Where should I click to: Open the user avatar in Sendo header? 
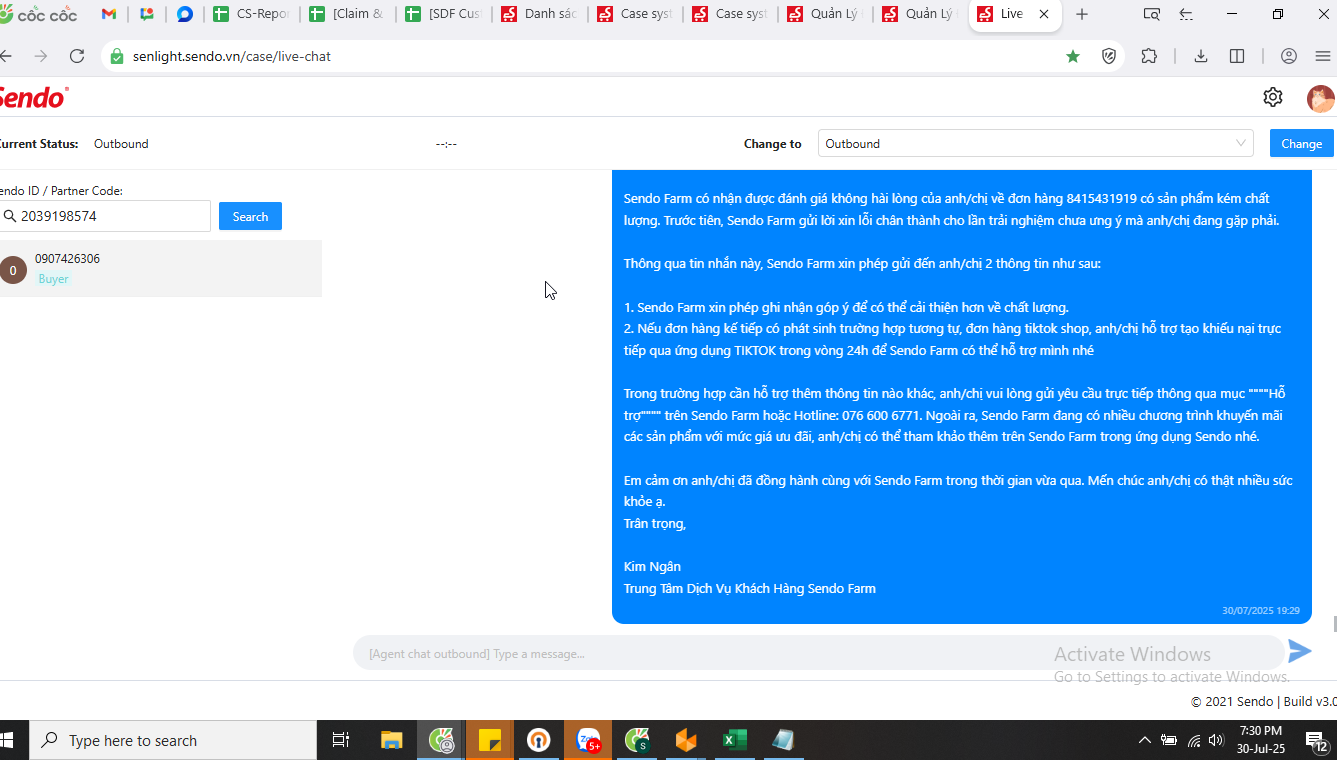[x=1321, y=98]
